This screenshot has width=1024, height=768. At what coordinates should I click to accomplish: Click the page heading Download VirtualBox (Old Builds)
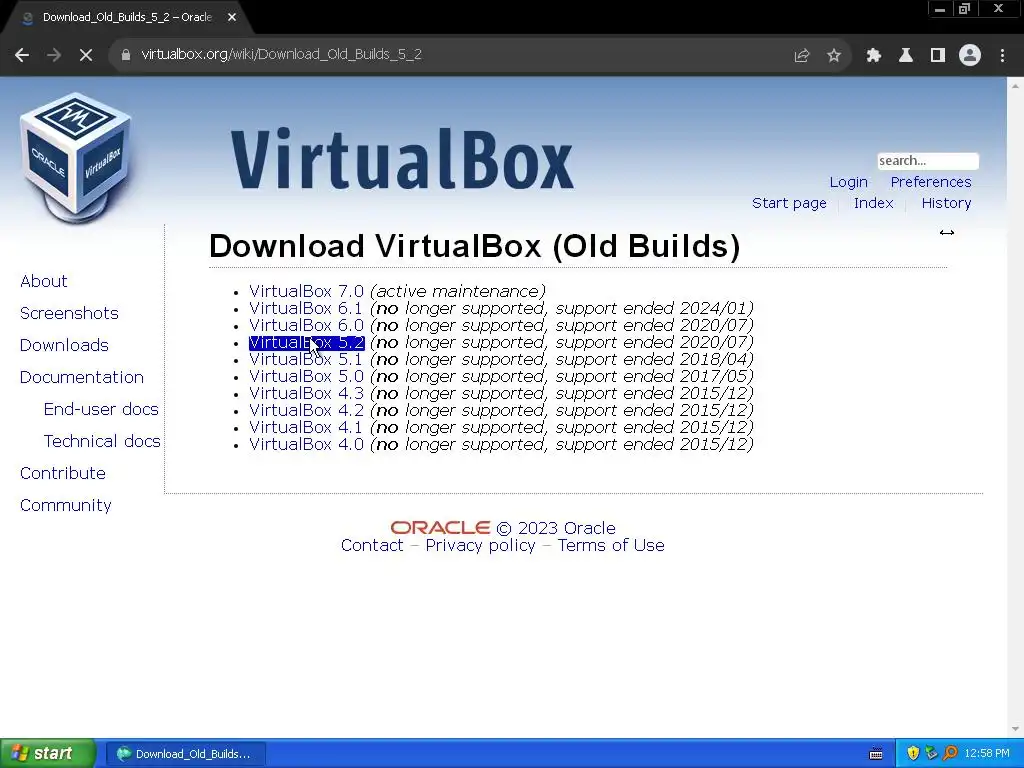click(x=475, y=246)
